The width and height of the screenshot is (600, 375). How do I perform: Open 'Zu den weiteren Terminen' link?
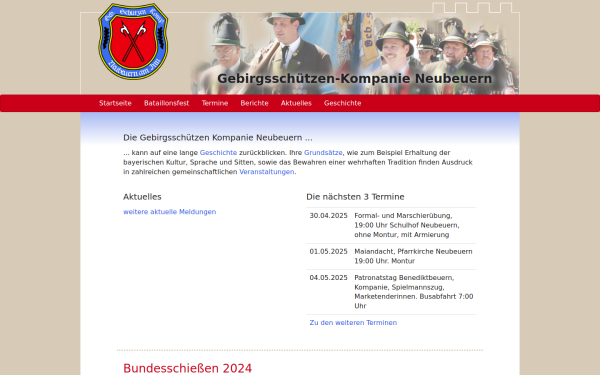click(353, 323)
